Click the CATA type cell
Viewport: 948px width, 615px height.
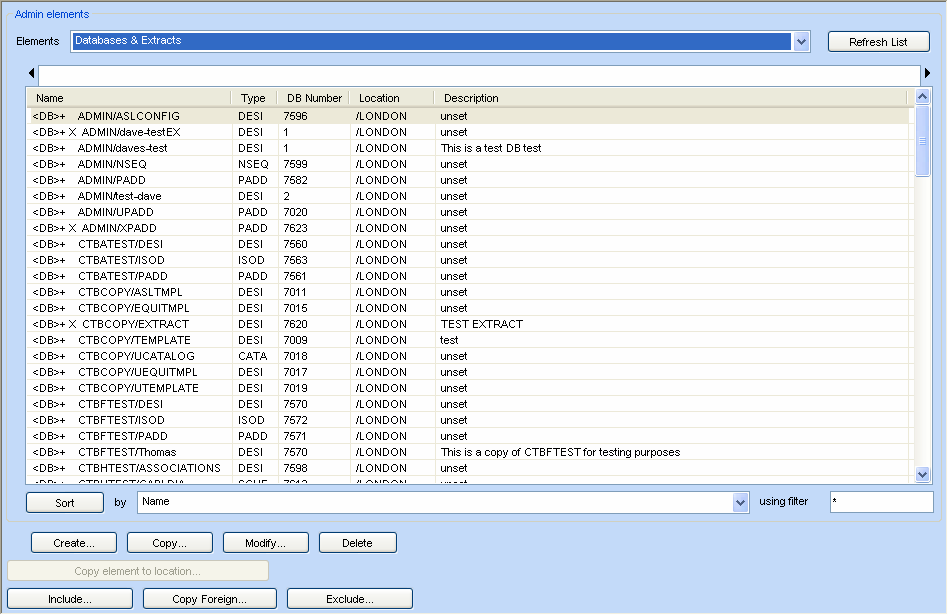point(253,356)
